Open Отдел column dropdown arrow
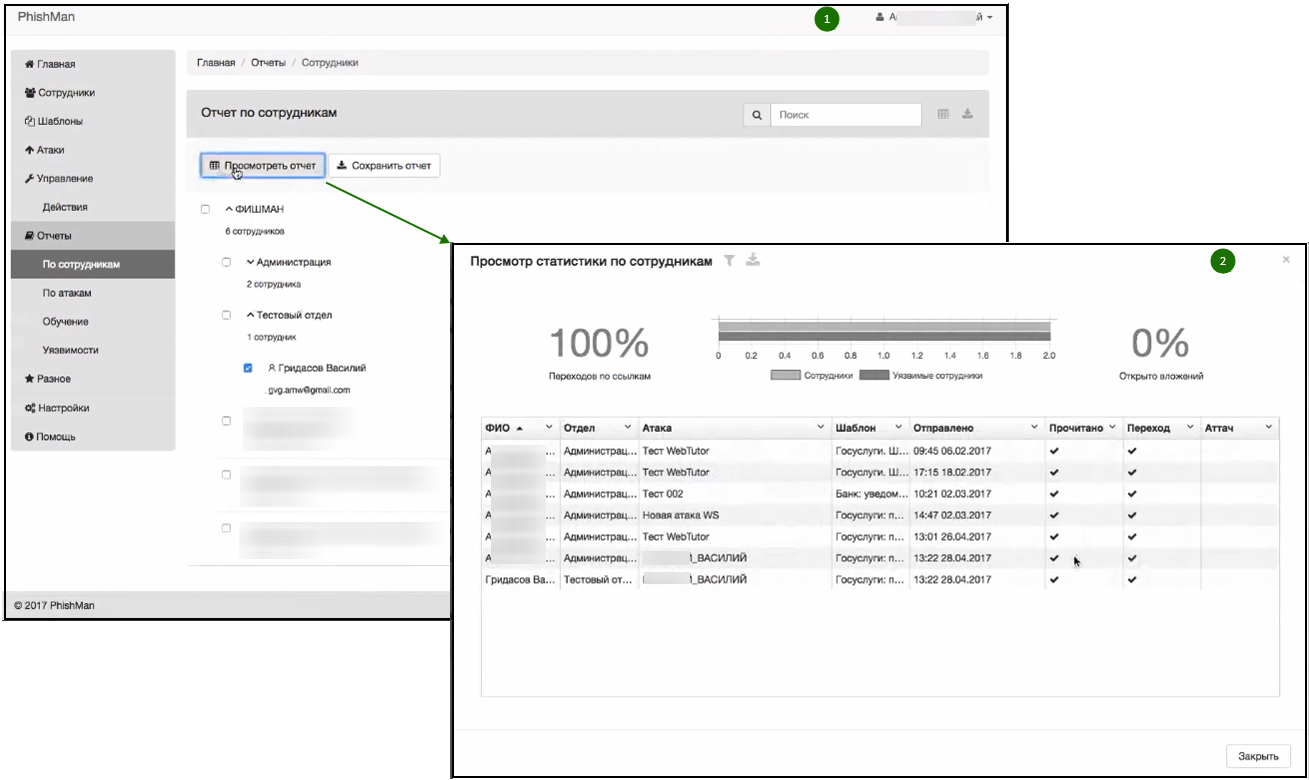Screen dimensions: 1309x780 coord(628,428)
